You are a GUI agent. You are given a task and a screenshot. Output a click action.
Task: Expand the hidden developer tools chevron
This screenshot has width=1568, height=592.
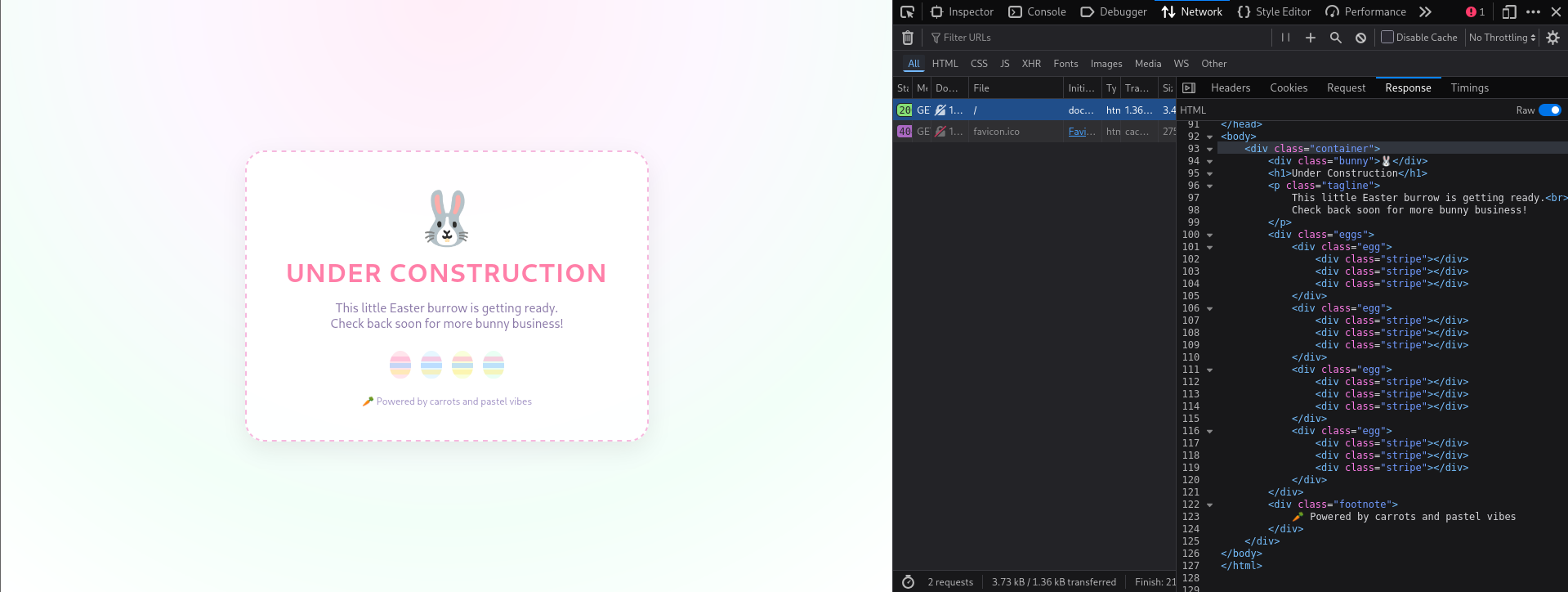[x=1425, y=12]
